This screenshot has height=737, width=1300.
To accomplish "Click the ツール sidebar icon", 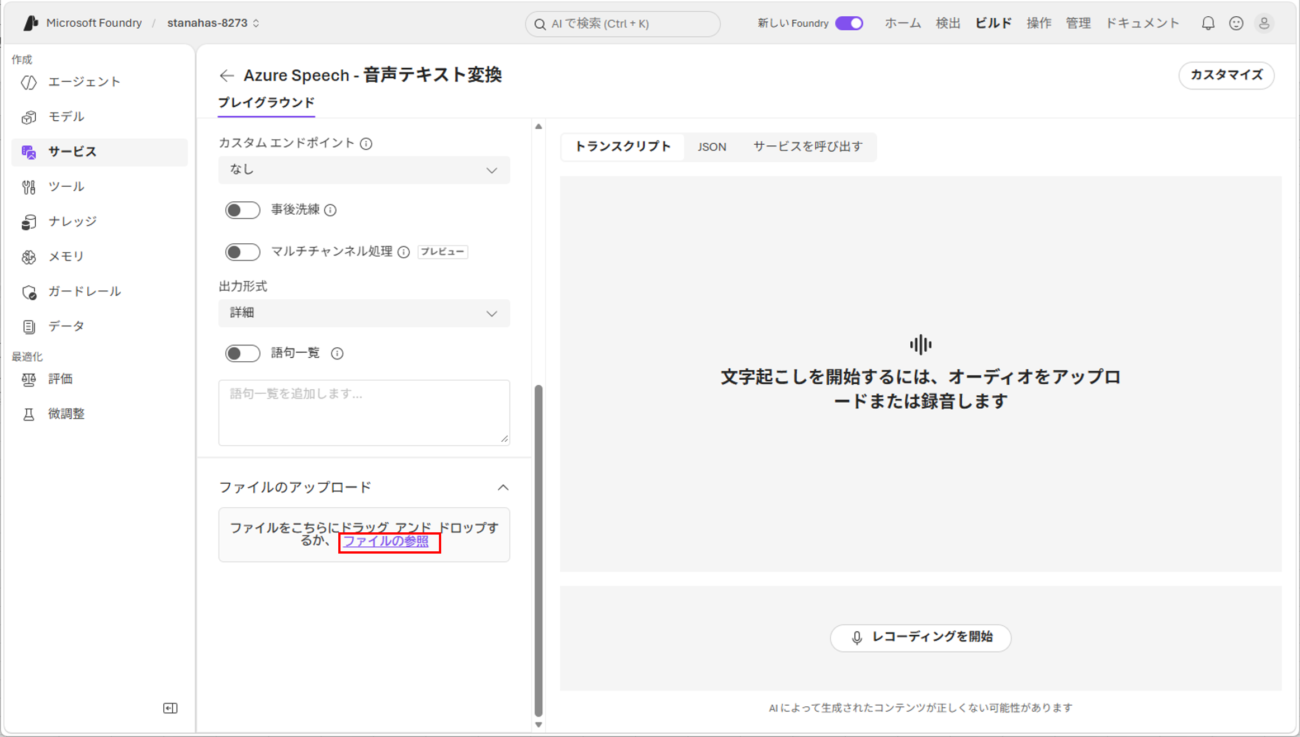I will click(x=29, y=187).
